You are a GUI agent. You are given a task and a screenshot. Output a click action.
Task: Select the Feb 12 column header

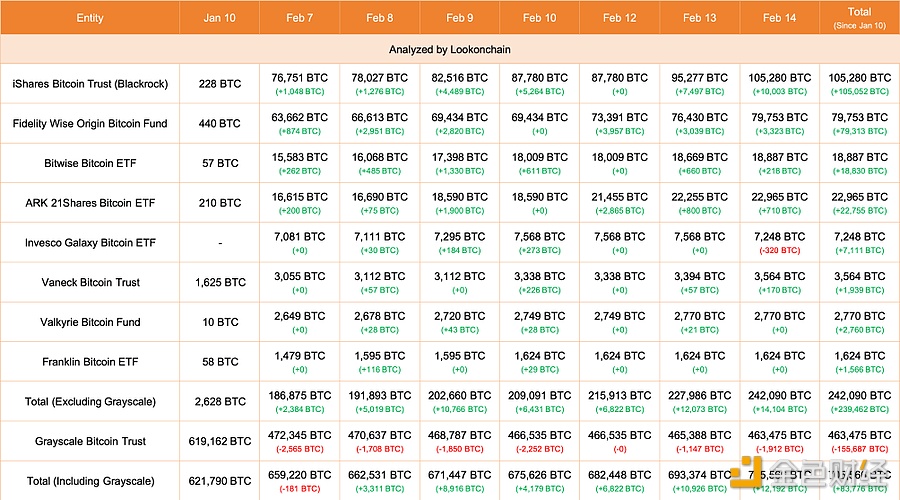coord(619,18)
